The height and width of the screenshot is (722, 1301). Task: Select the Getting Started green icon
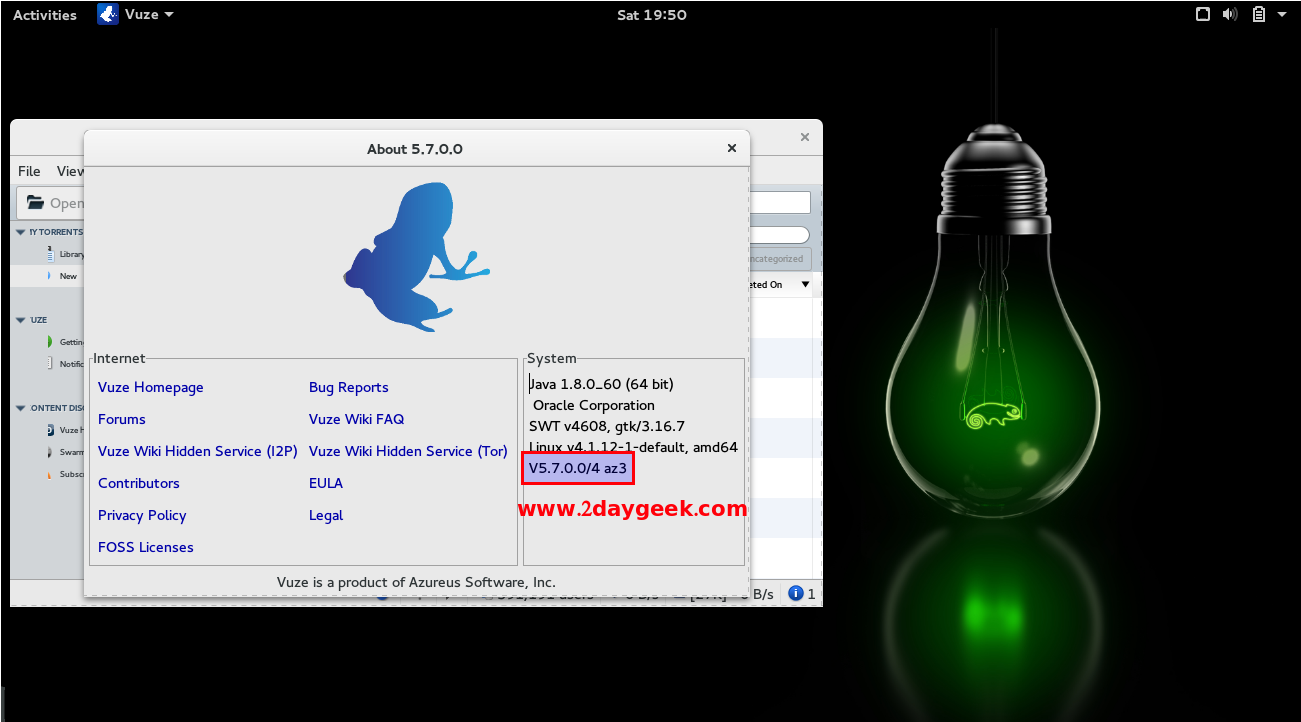pyautogui.click(x=50, y=342)
